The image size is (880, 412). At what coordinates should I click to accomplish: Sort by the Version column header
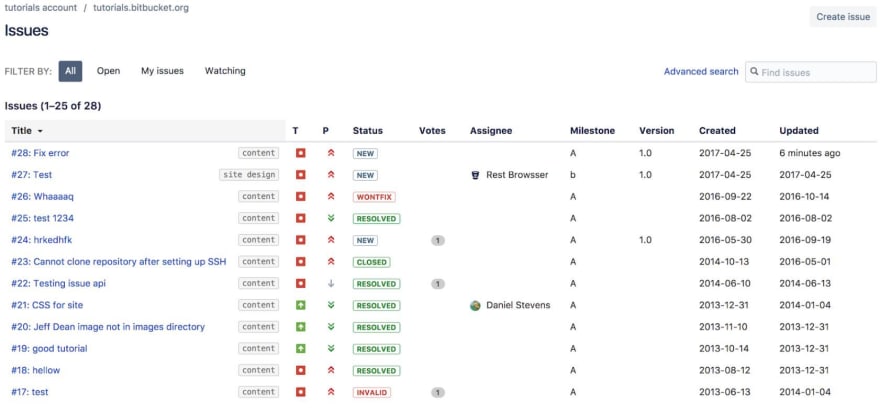pos(657,131)
